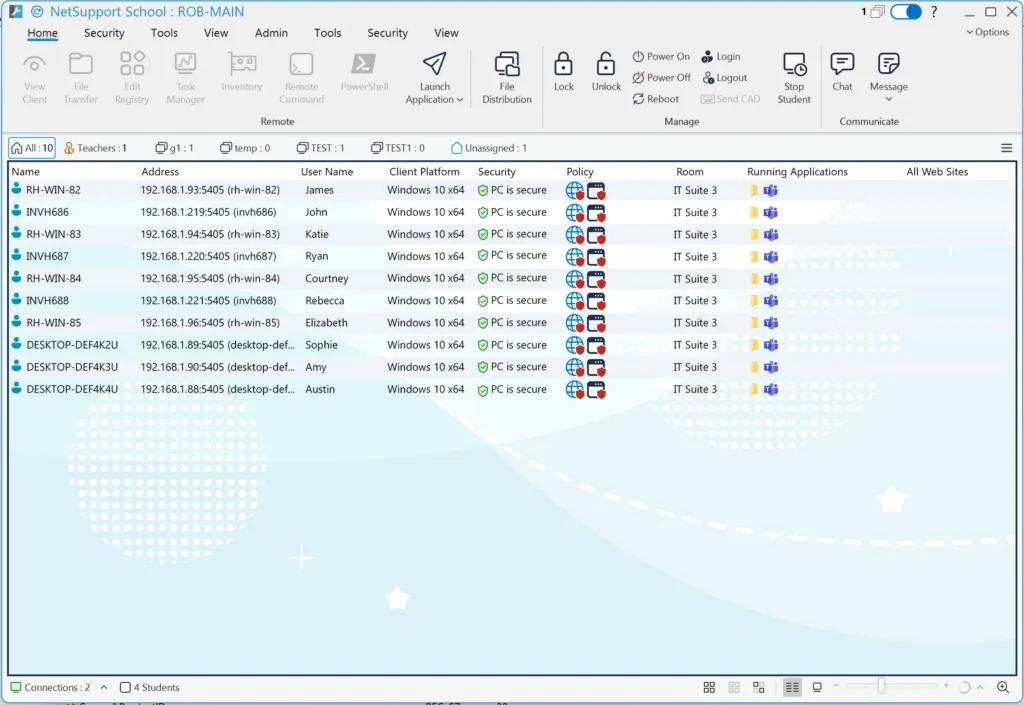Click the Logout button
The height and width of the screenshot is (705, 1024).
[724, 78]
